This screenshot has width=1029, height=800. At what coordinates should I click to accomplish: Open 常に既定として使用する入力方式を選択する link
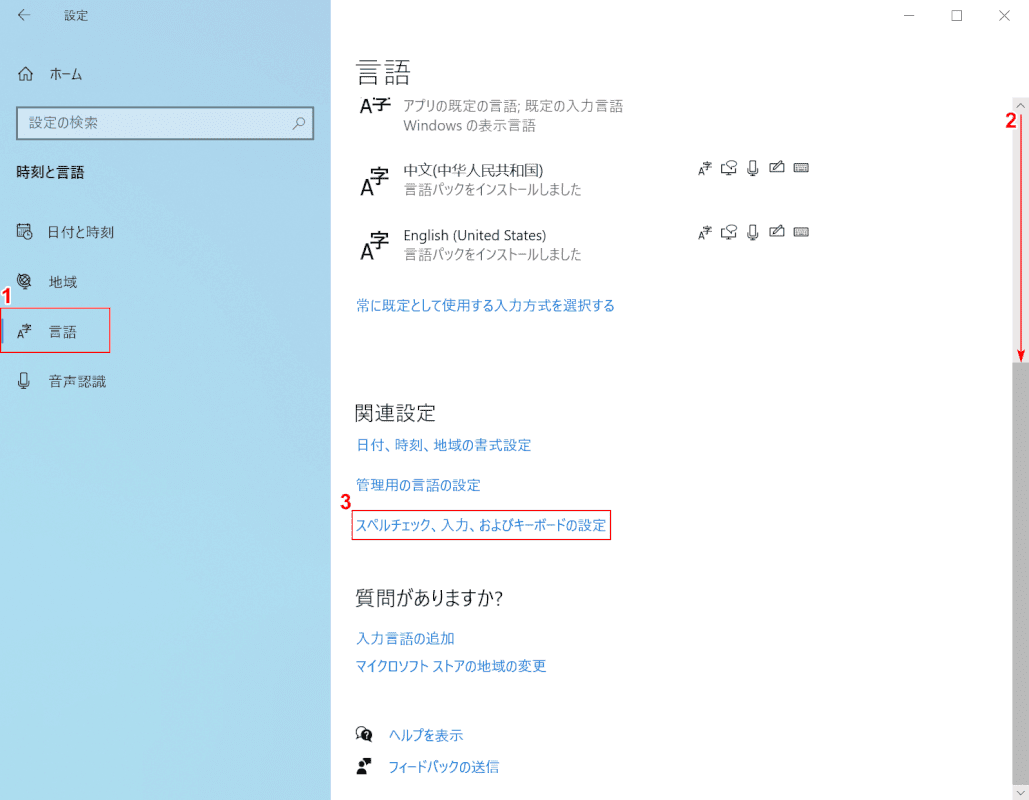pos(485,305)
